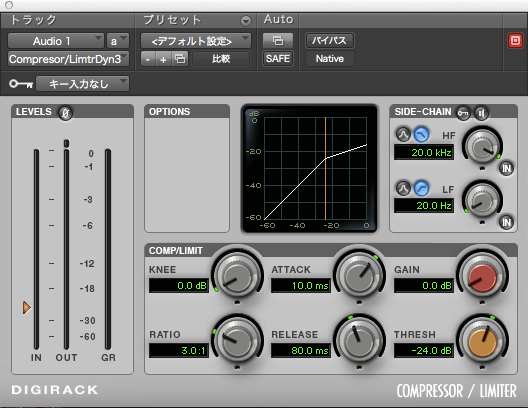Open the Compresor/LimtrDyn3 plug-in selector
The image size is (528, 408).
point(68,59)
